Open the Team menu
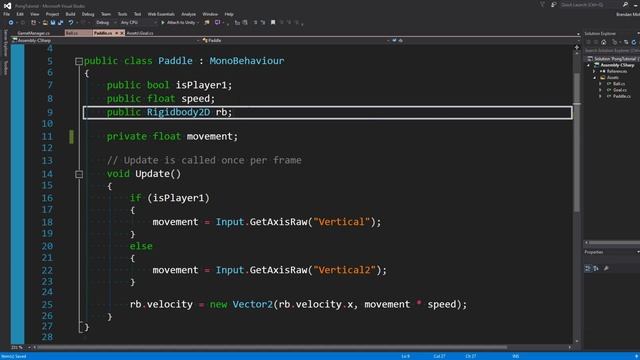The width and height of the screenshot is (640, 360). pos(106,14)
